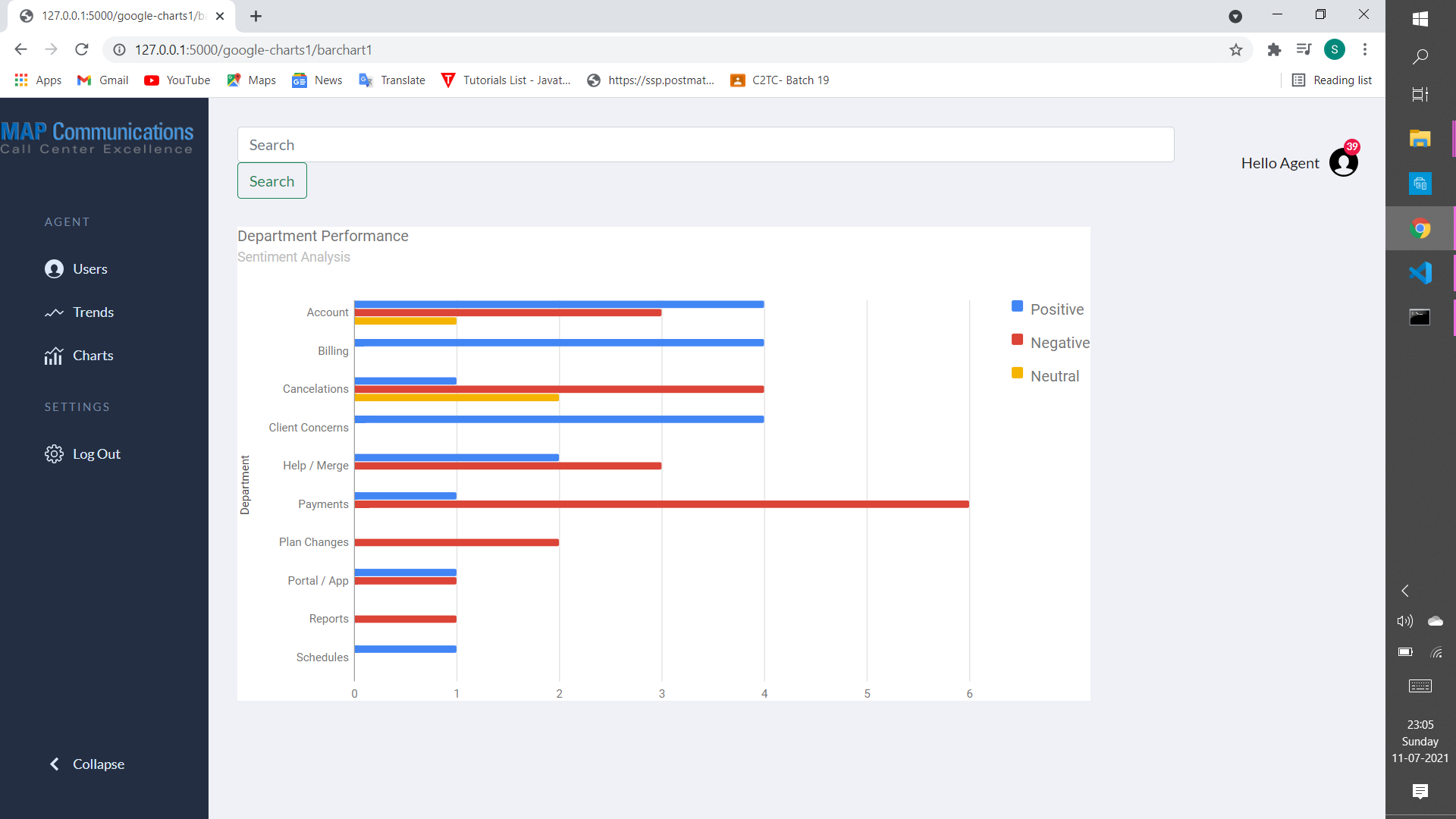1456x819 pixels.
Task: Collapse the left navigation sidebar
Action: point(86,764)
